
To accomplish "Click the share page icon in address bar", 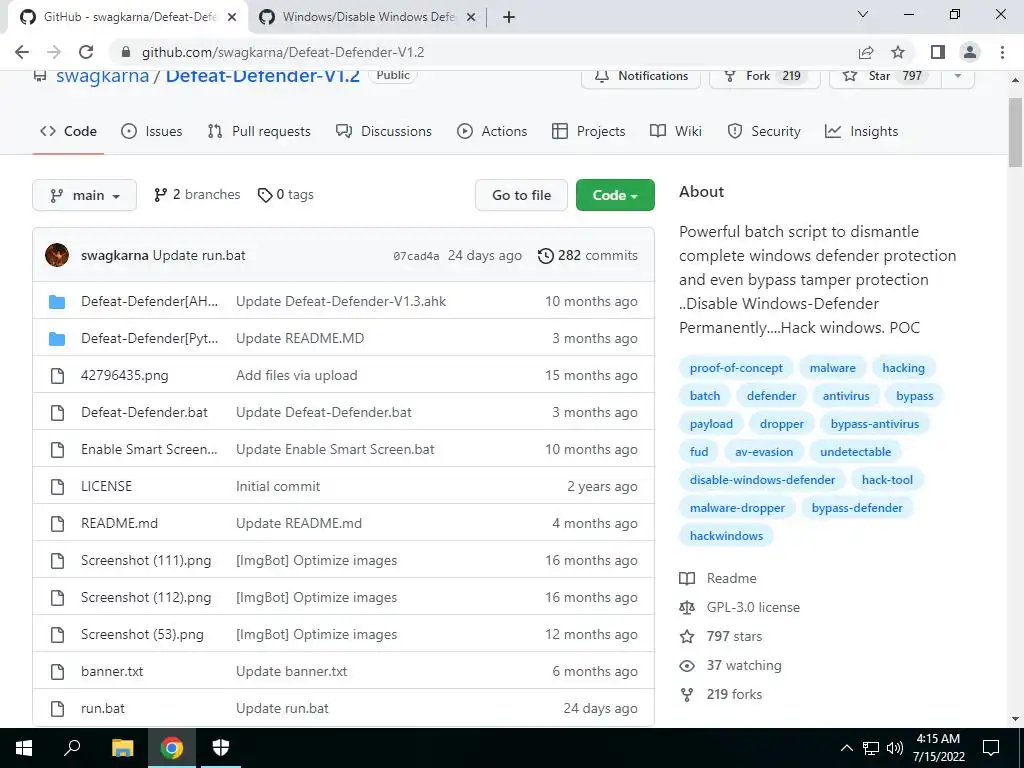I will (866, 52).
